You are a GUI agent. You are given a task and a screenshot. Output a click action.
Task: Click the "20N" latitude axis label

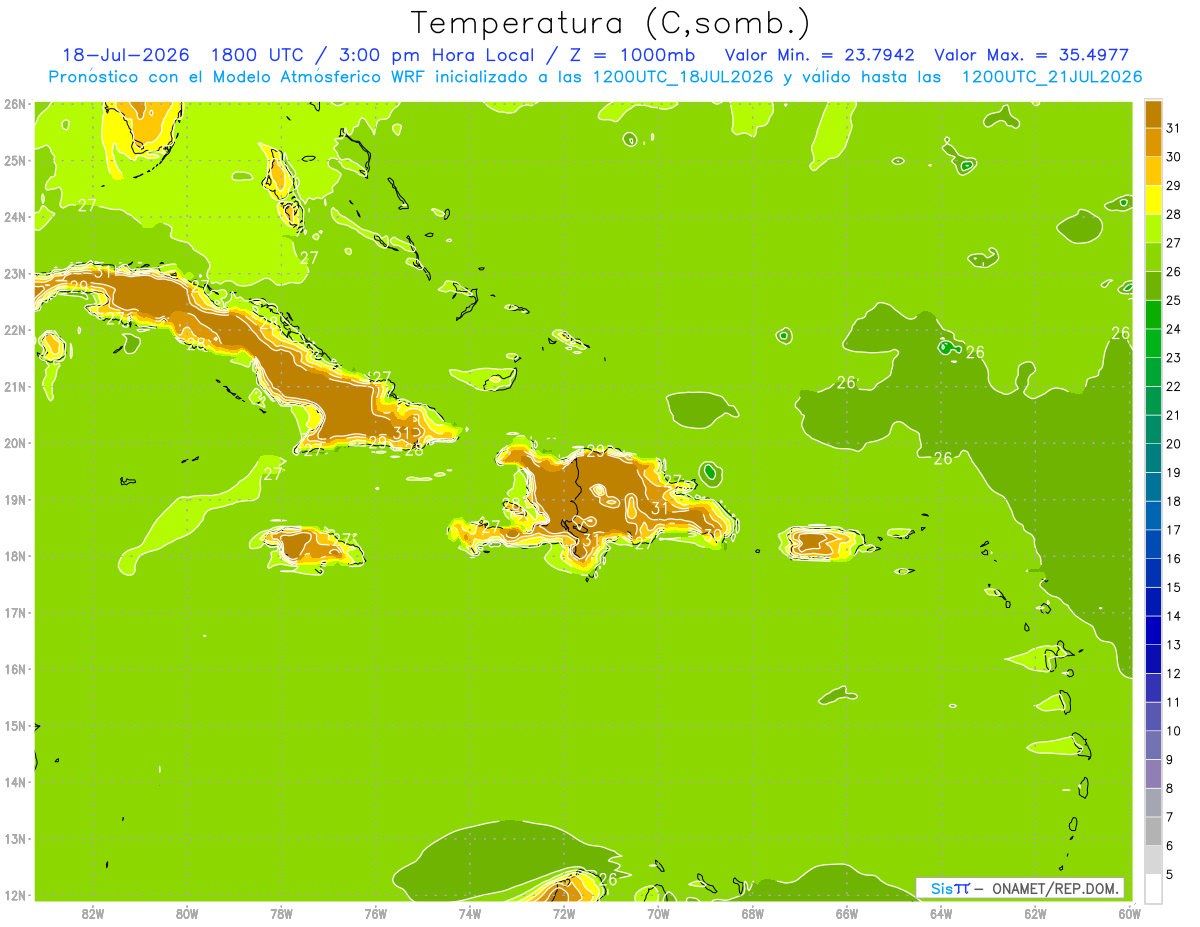click(x=15, y=443)
